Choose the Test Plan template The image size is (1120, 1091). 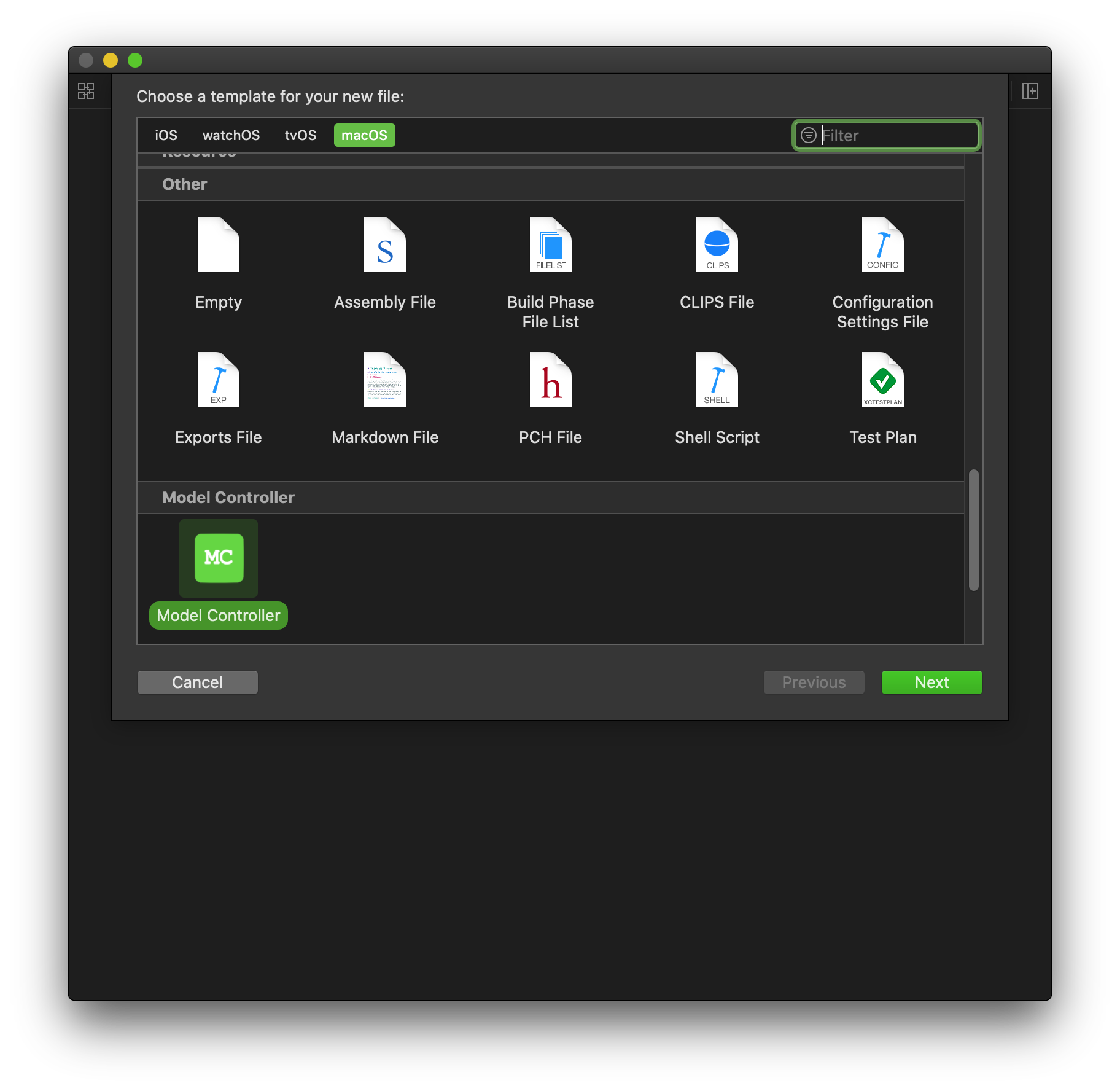[882, 380]
